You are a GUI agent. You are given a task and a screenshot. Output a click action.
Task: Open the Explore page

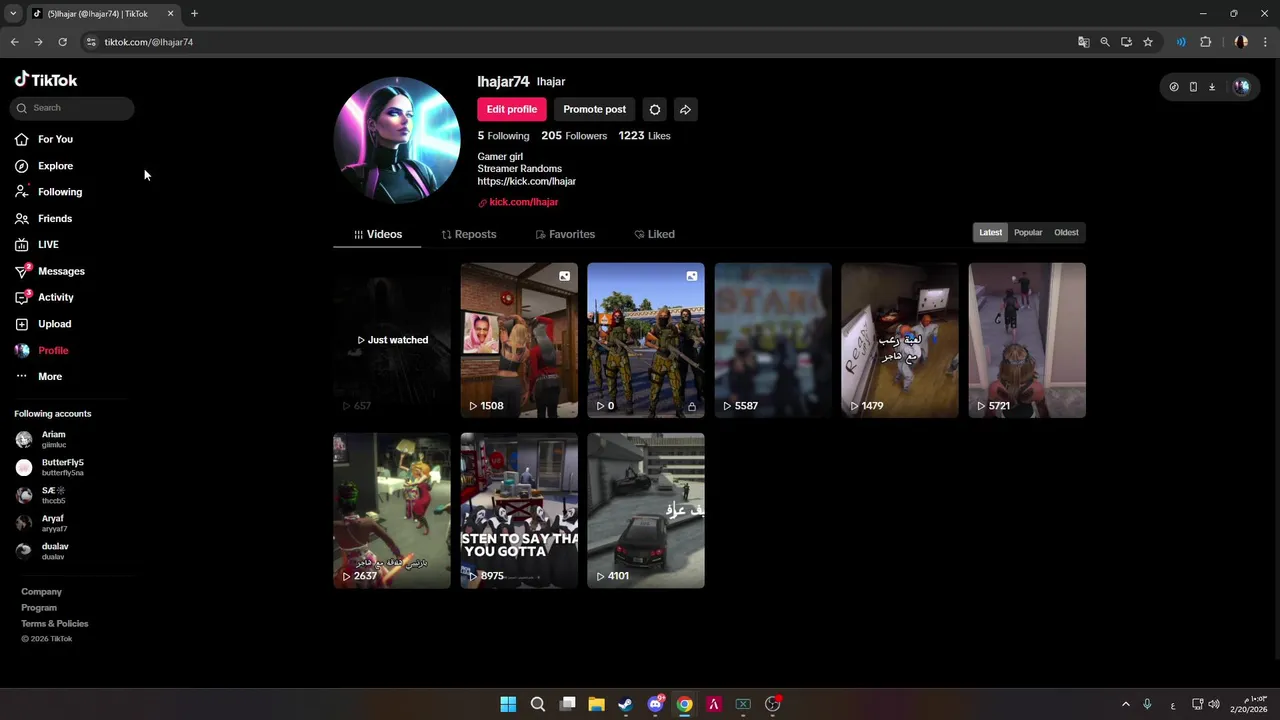click(55, 166)
